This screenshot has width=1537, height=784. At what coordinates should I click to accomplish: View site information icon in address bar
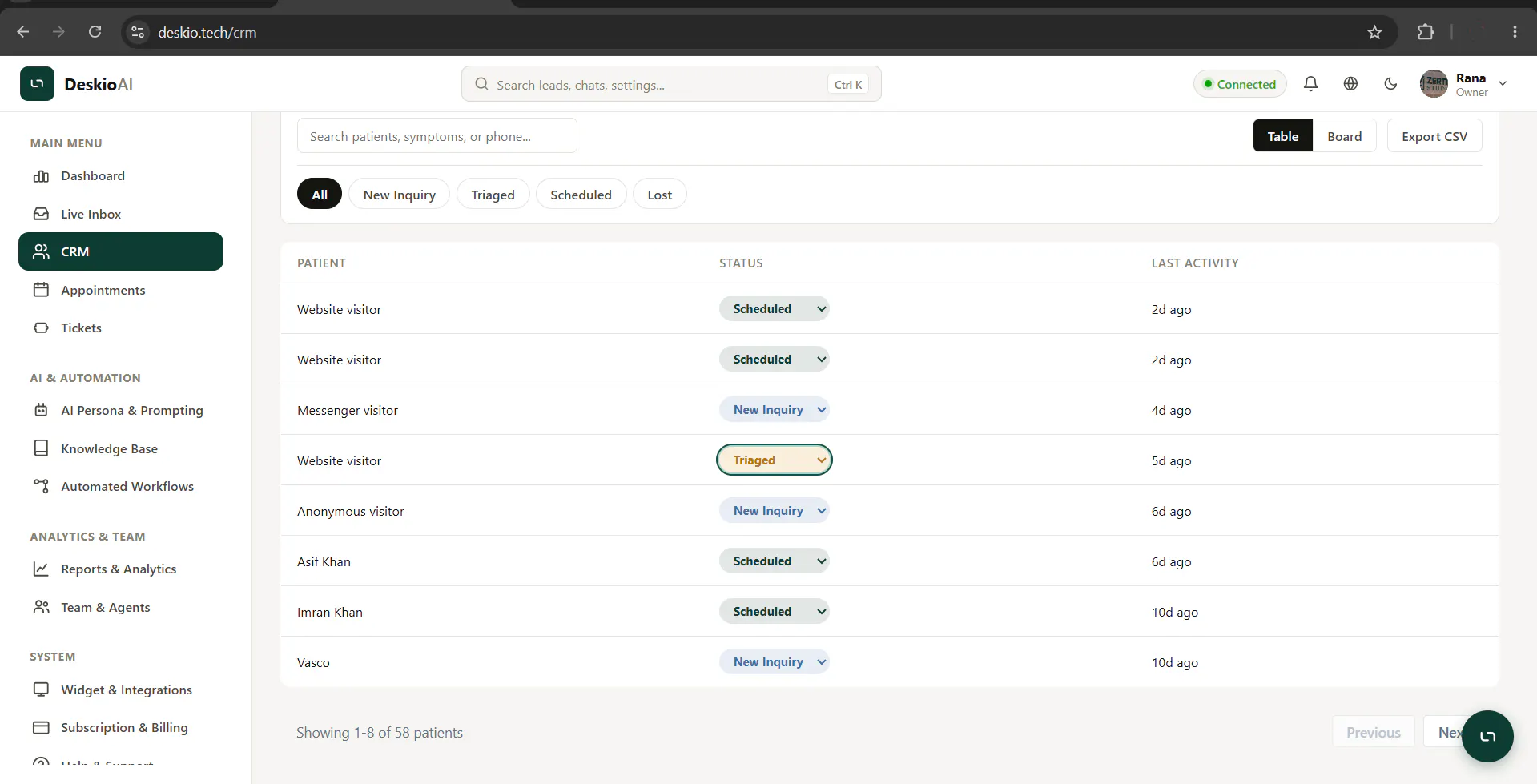pos(138,32)
